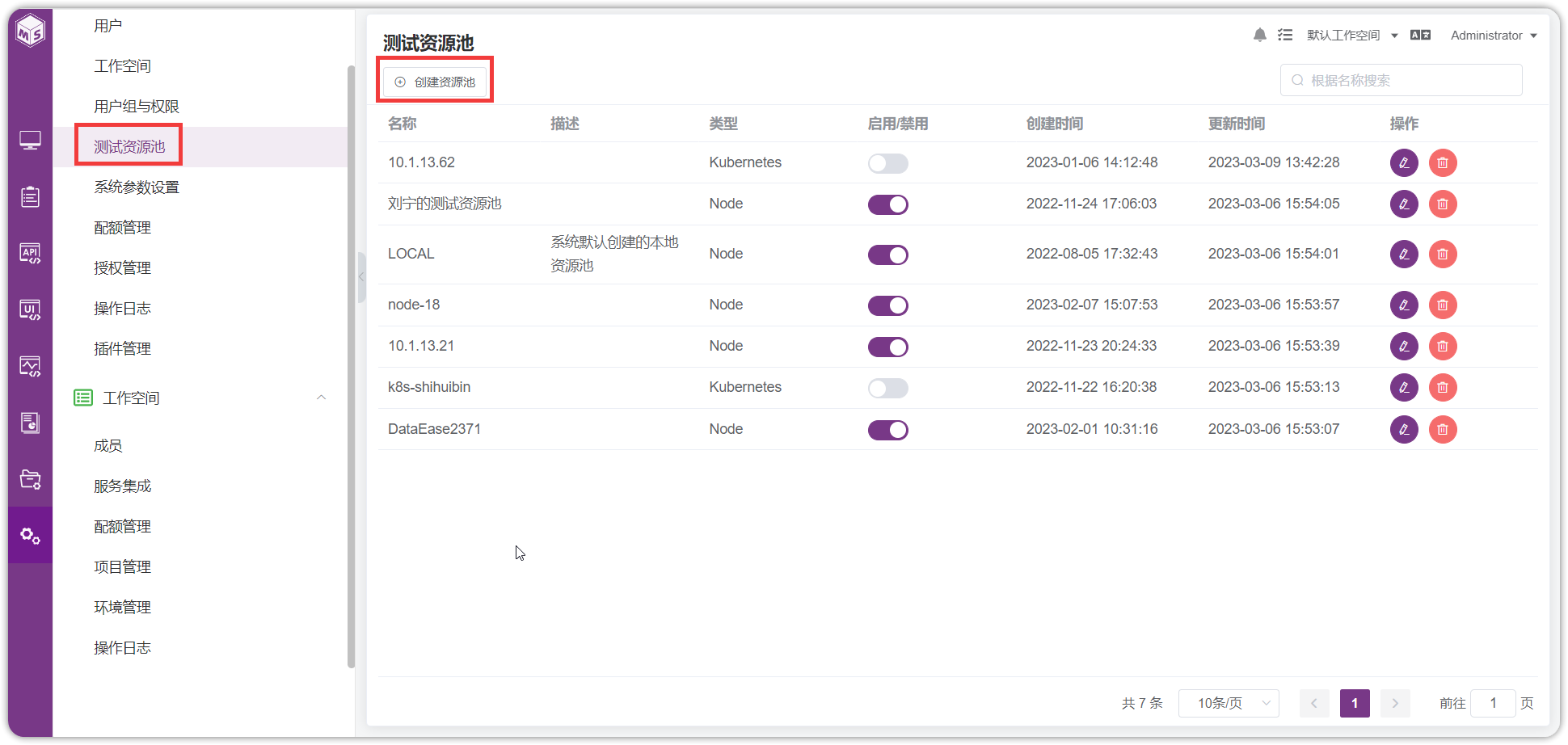Open the 插件管理 menu item
The height and width of the screenshot is (745, 1568).
(123, 349)
